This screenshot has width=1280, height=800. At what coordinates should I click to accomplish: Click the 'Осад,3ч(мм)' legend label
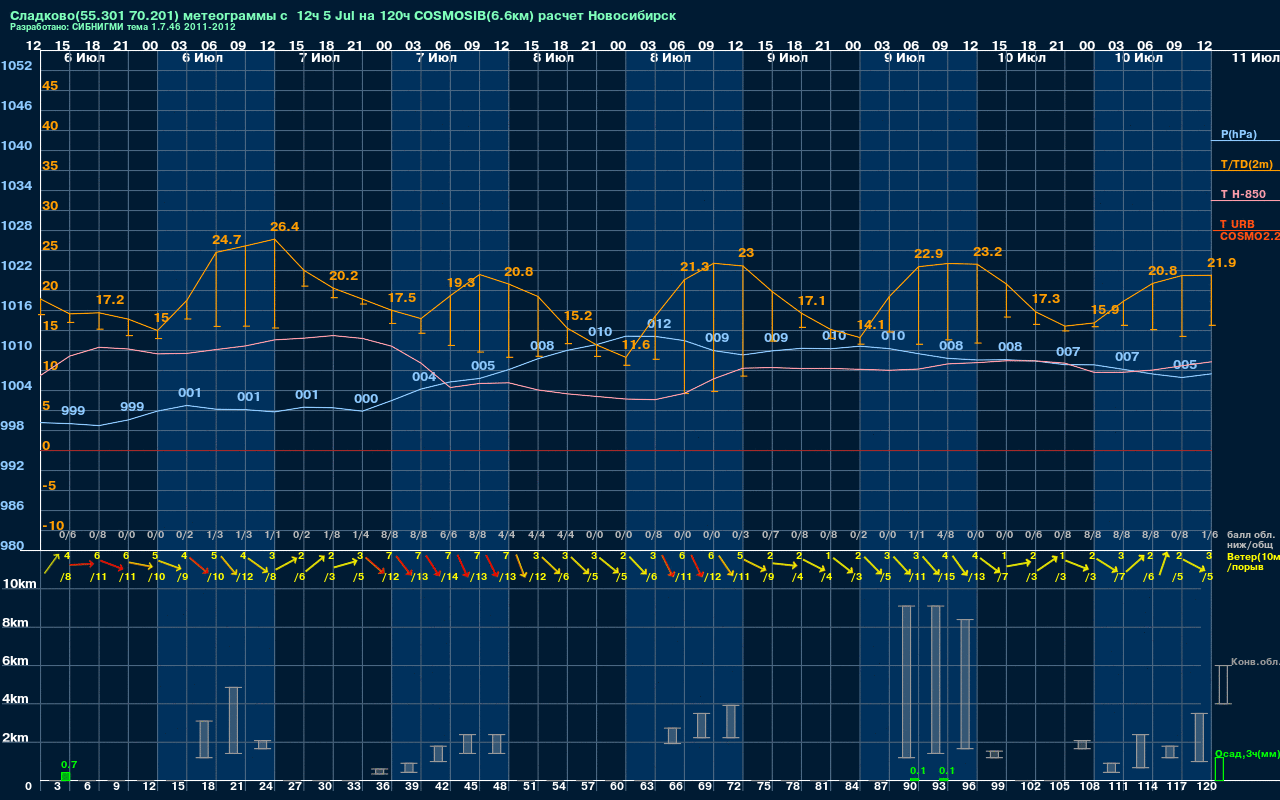point(1246,753)
